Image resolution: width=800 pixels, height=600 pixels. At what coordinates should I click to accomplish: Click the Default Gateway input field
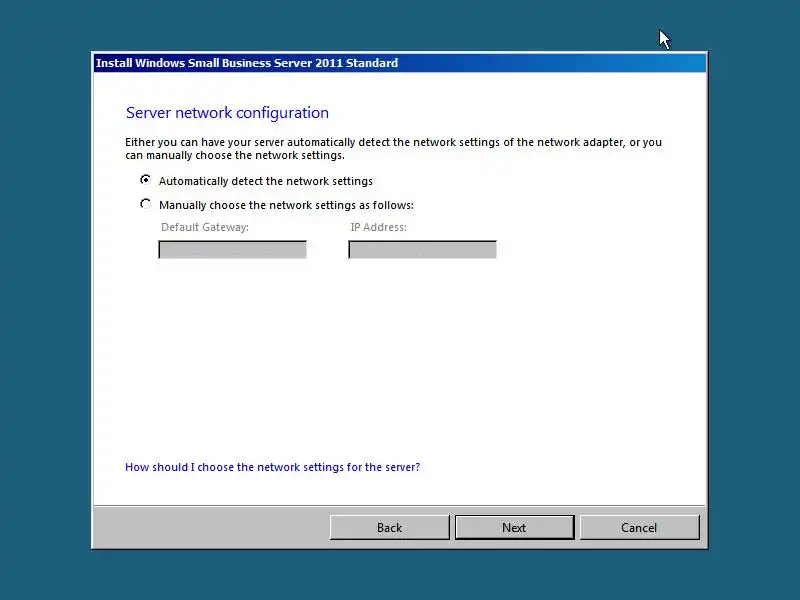(233, 250)
